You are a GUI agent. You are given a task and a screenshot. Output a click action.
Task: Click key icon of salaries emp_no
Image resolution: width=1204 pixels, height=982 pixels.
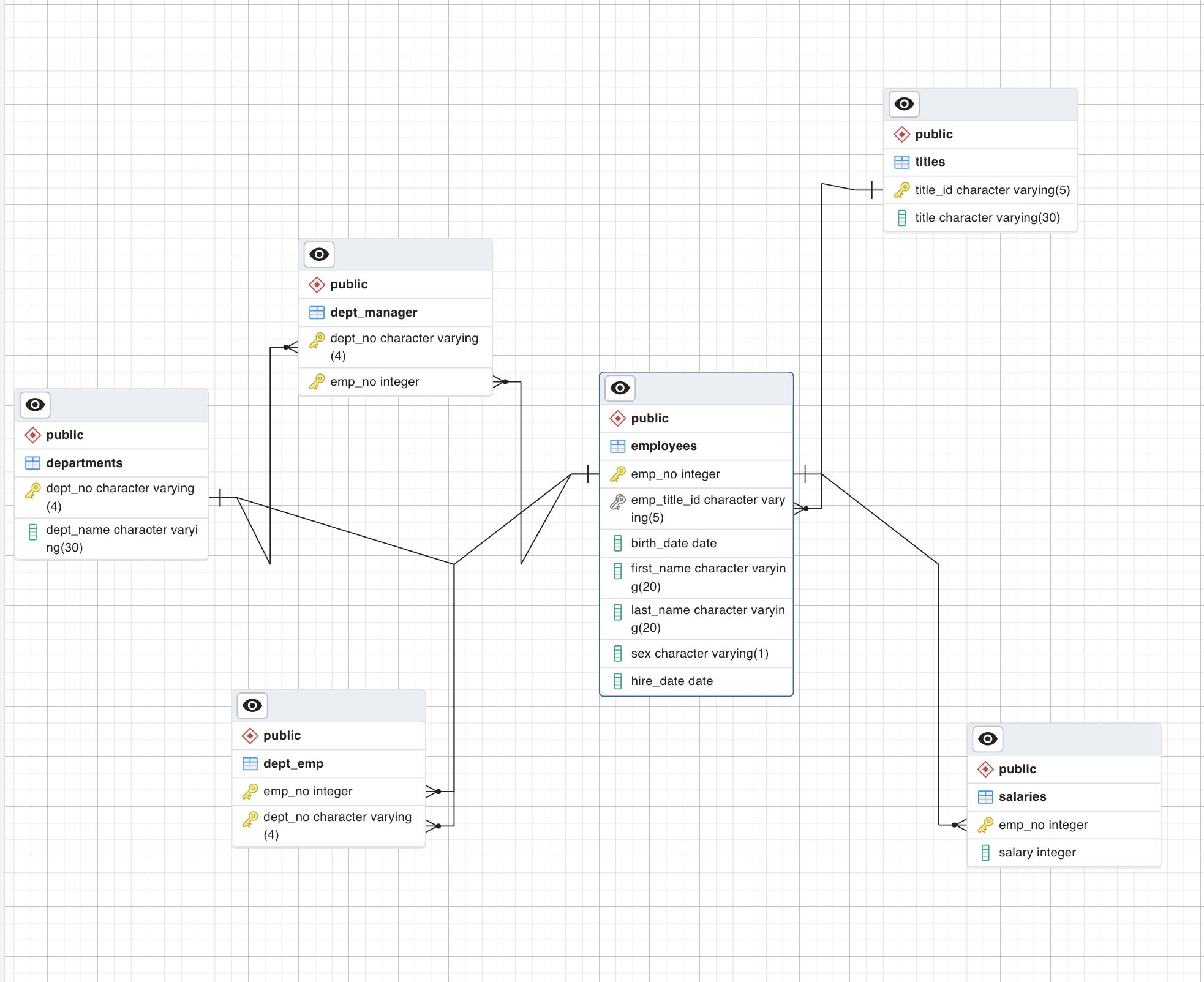point(985,825)
